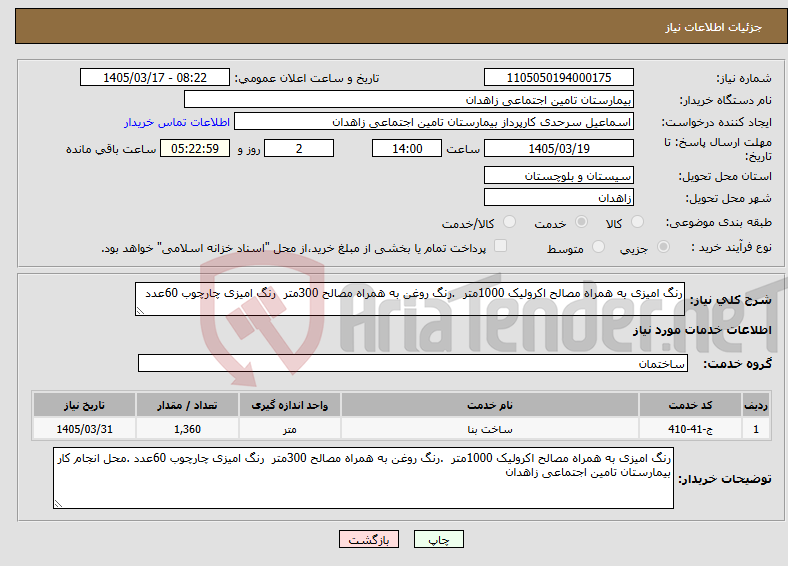This screenshot has width=788, height=566.
Task: Click the service name cell ساخت بنا
Action: [x=489, y=429]
